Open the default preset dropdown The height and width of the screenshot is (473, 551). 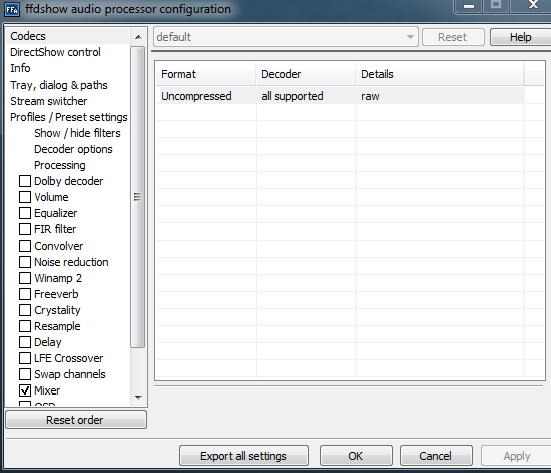click(286, 37)
